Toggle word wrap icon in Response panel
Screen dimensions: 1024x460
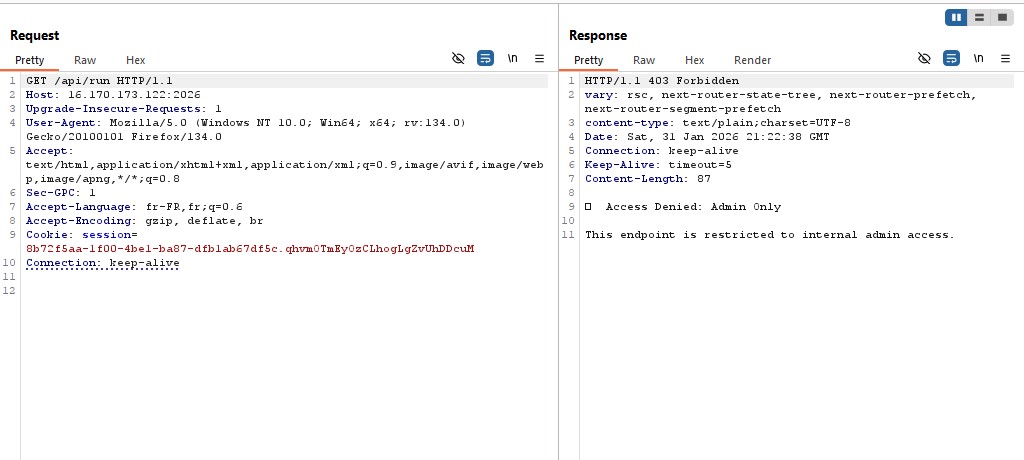(952, 58)
